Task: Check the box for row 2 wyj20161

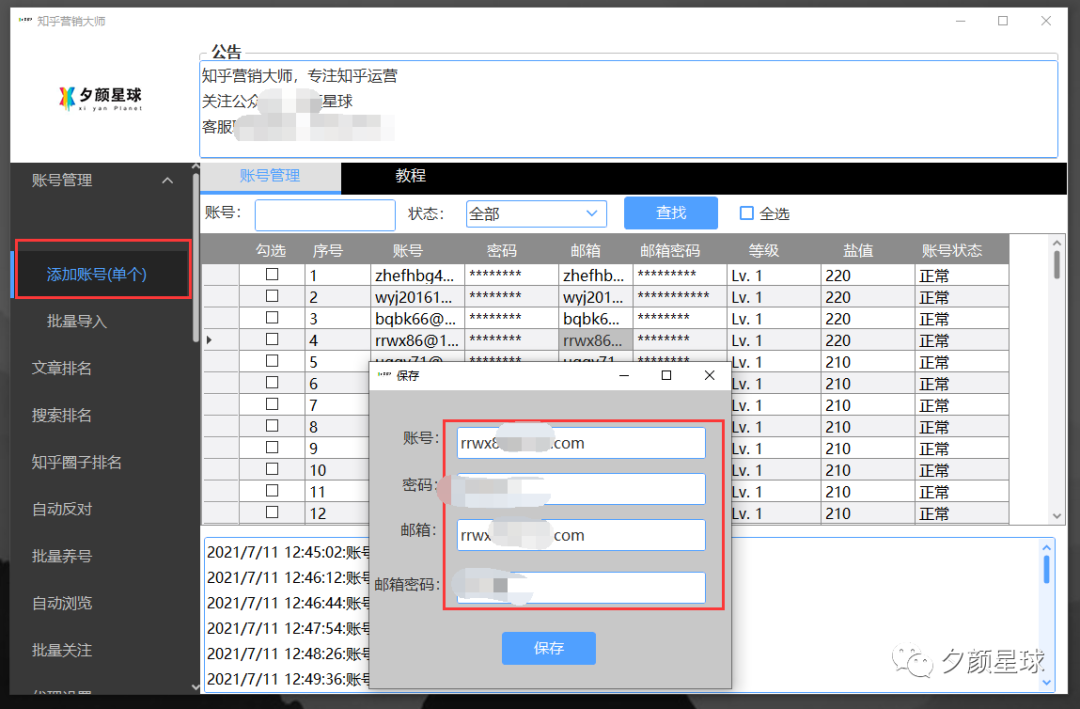Action: [x=272, y=296]
